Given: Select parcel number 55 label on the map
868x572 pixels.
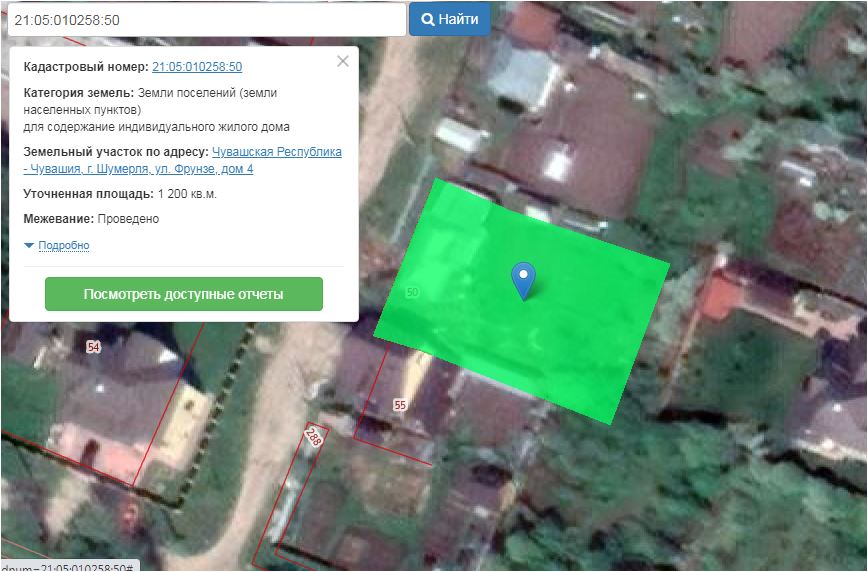Looking at the screenshot, I should 400,405.
